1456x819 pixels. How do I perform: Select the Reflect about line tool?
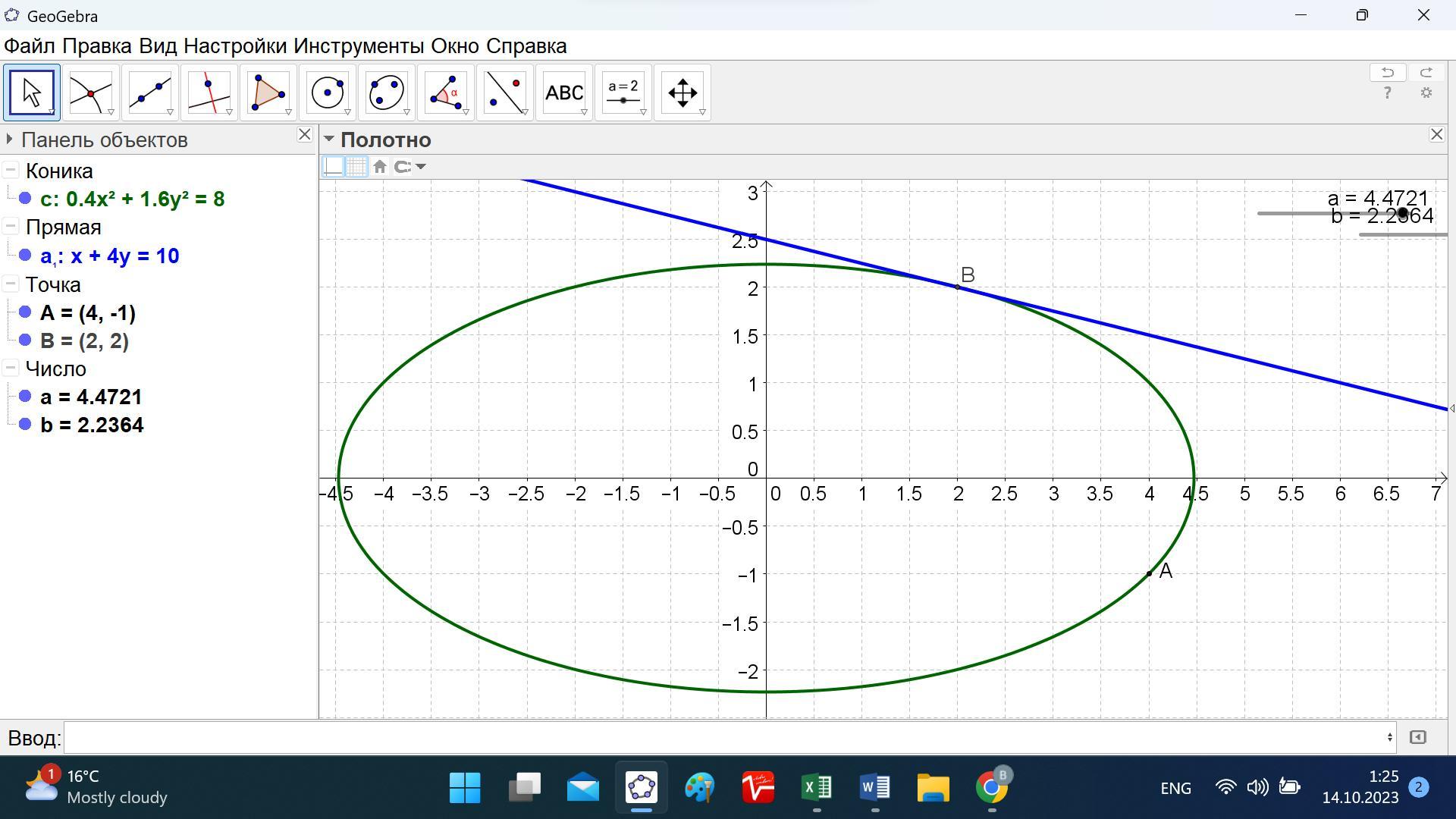[x=505, y=93]
